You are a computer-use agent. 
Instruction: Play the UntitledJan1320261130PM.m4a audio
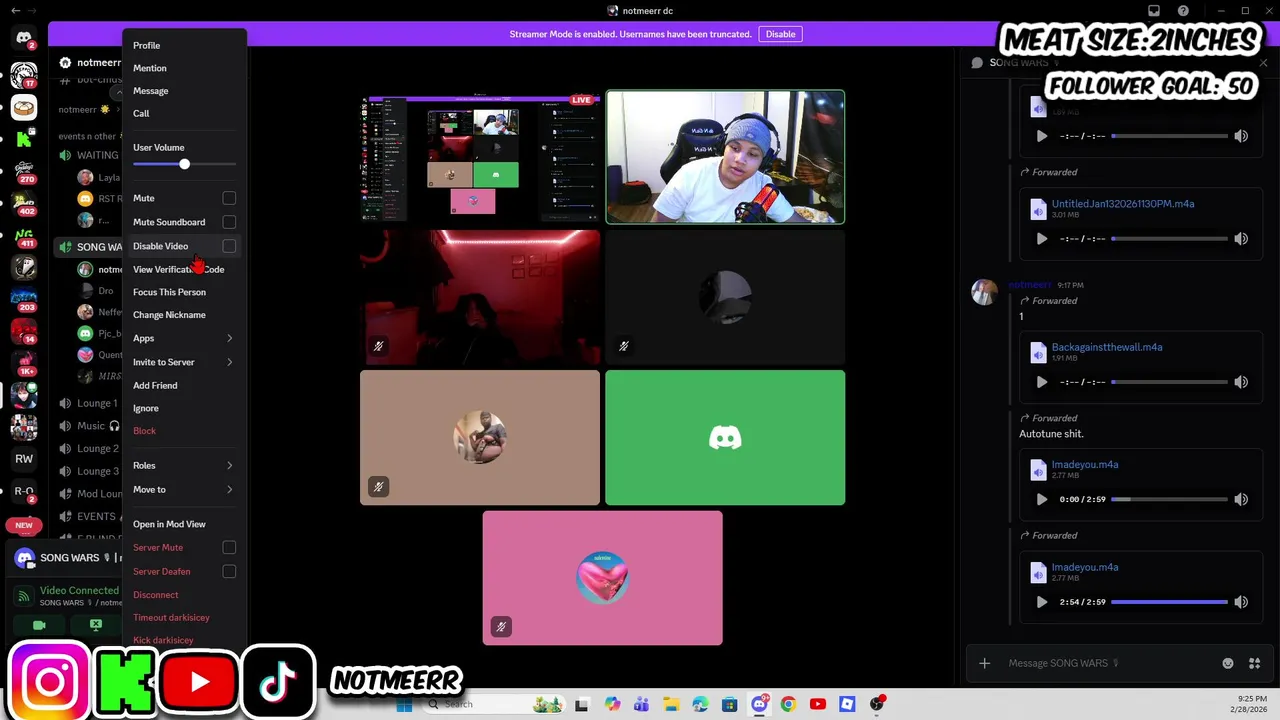[x=1041, y=239]
